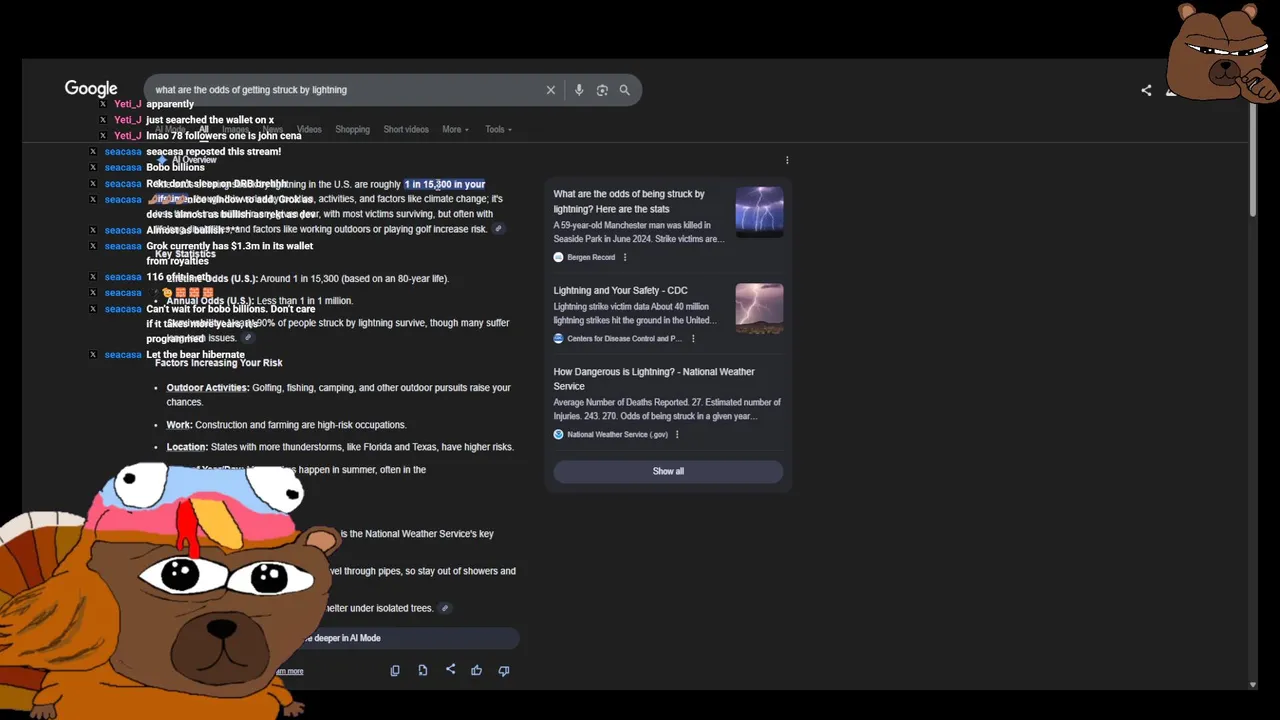This screenshot has height=720, width=1280.
Task: Share the AI Overview answer
Action: click(450, 670)
